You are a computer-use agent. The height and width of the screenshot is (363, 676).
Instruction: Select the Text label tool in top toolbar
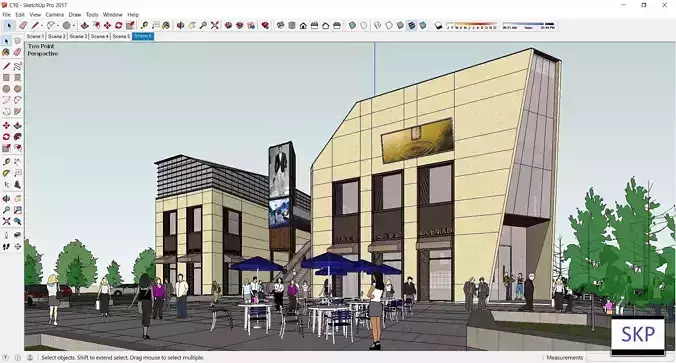[x=156, y=25]
